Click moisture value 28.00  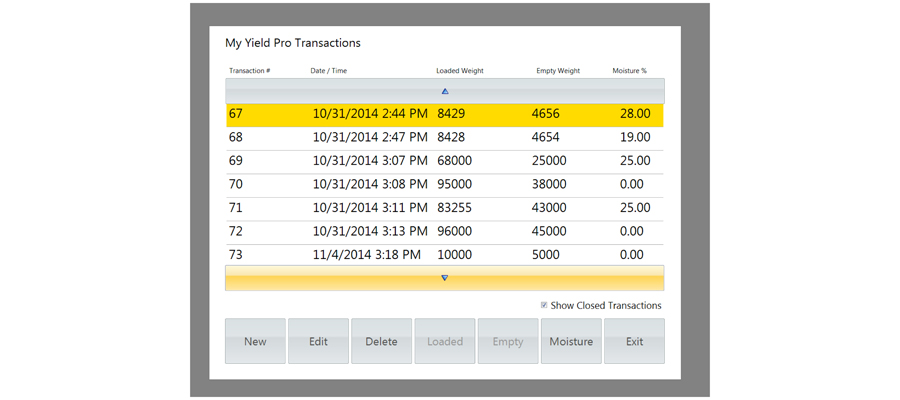[x=635, y=114]
